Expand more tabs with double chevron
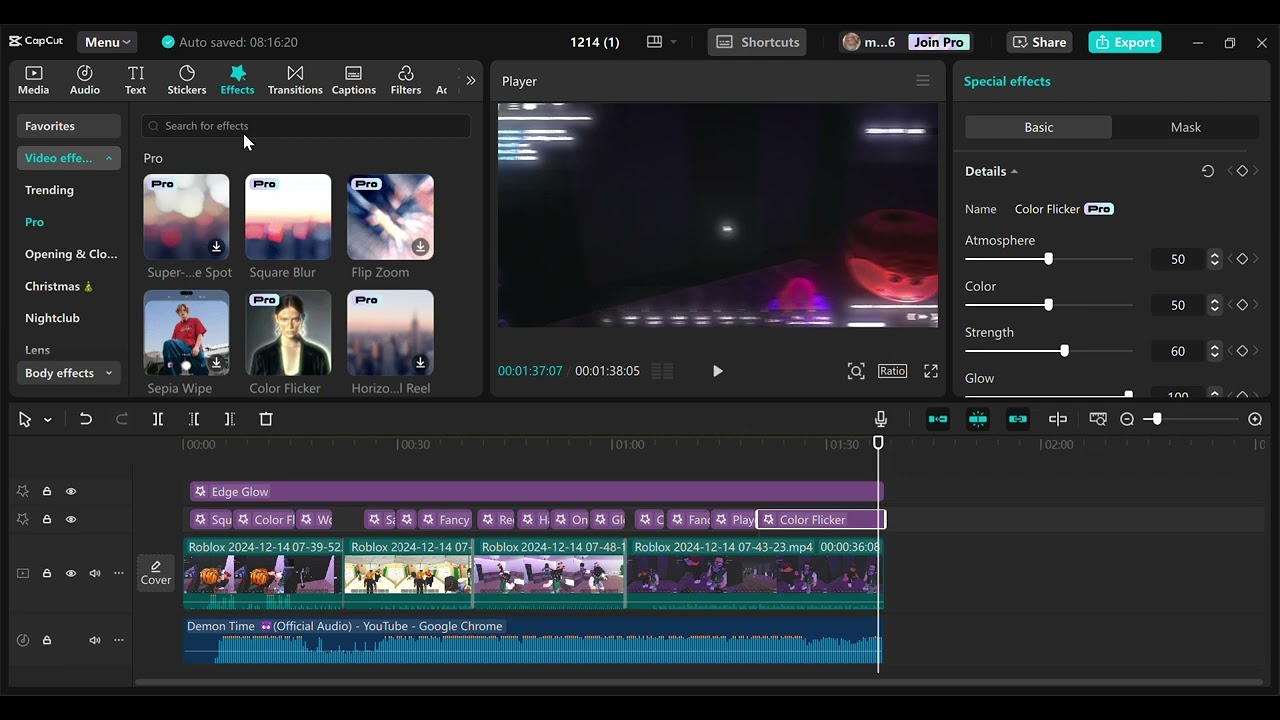1280x720 pixels. tap(471, 80)
